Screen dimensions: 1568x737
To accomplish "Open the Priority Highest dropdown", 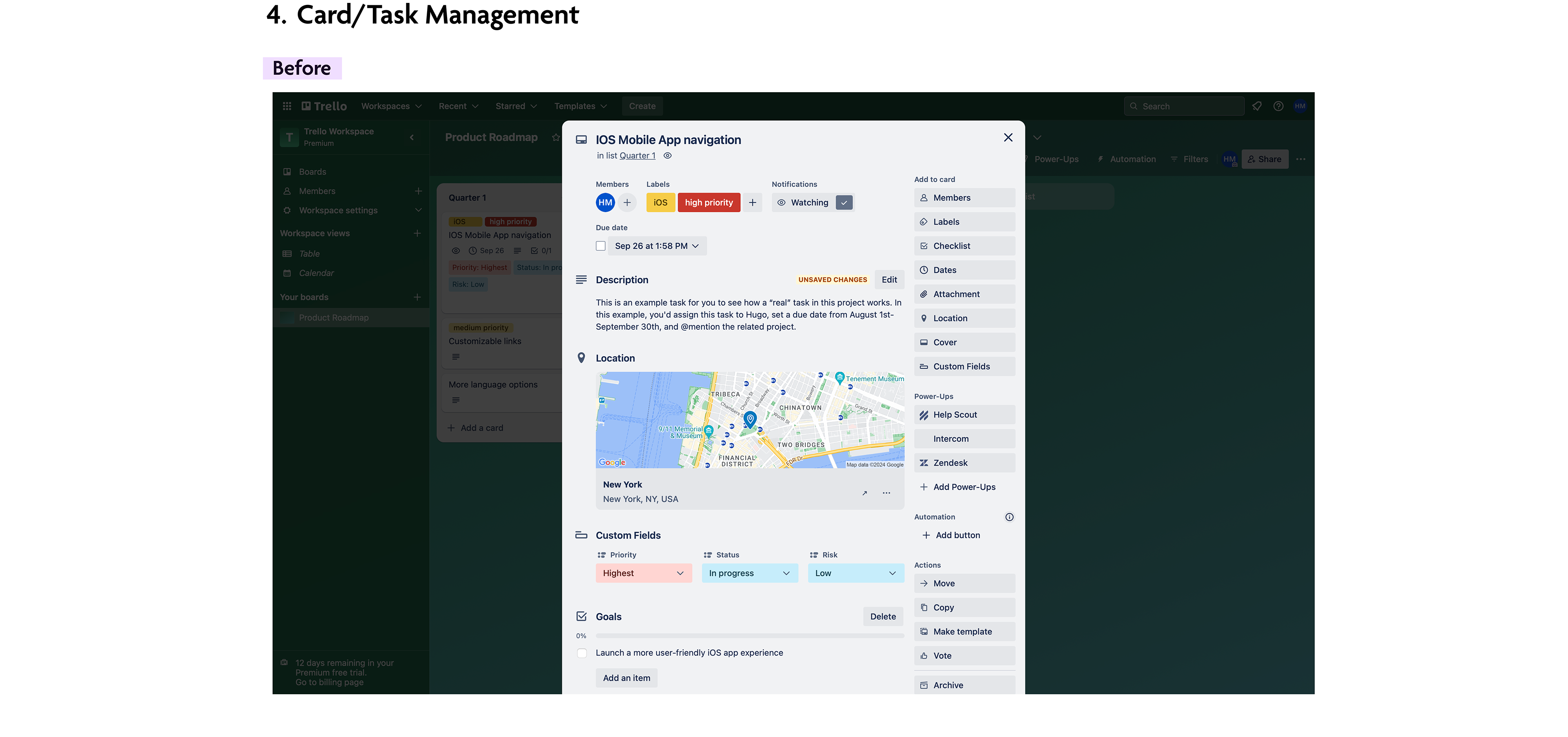I will pos(644,573).
